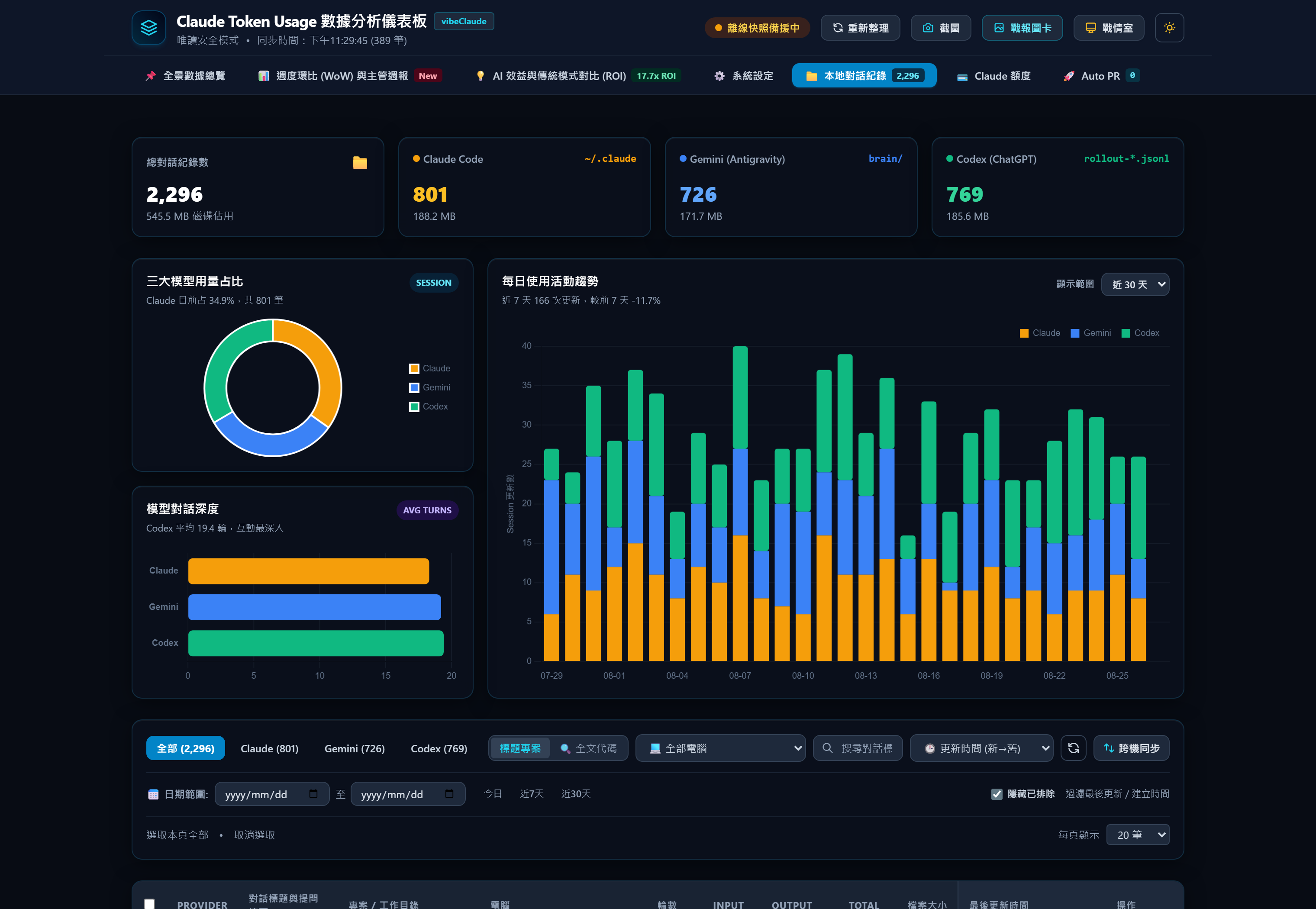Open the start date calendar picker
Viewport: 1316px width, 909px height.
[313, 794]
